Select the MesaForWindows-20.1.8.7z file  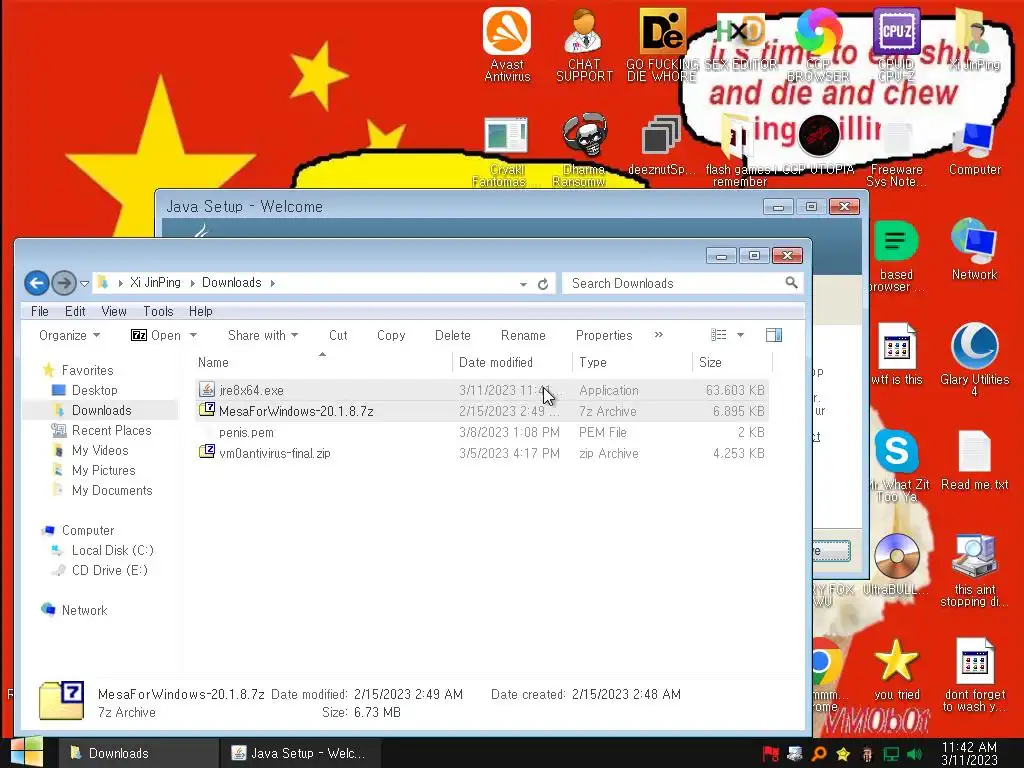click(x=482, y=411)
